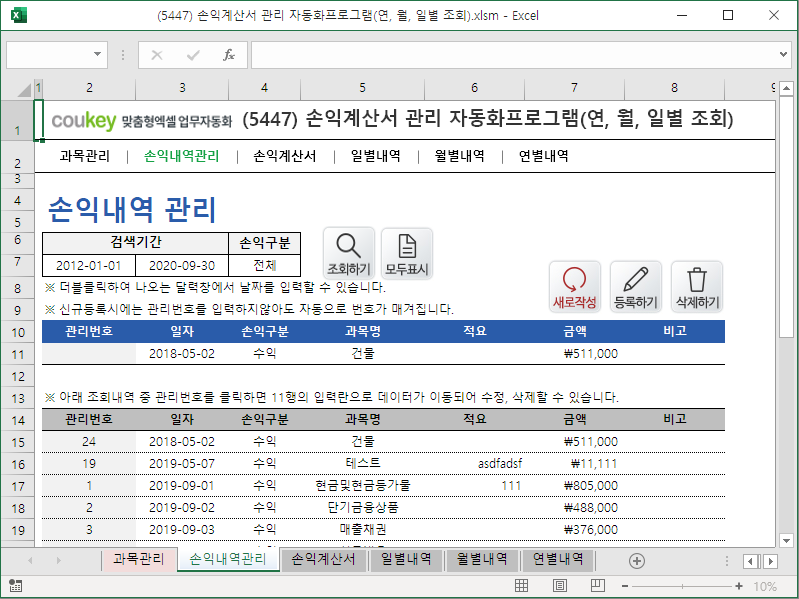Click 연별내역 link in top navigation
The width and height of the screenshot is (799, 599).
(x=544, y=156)
